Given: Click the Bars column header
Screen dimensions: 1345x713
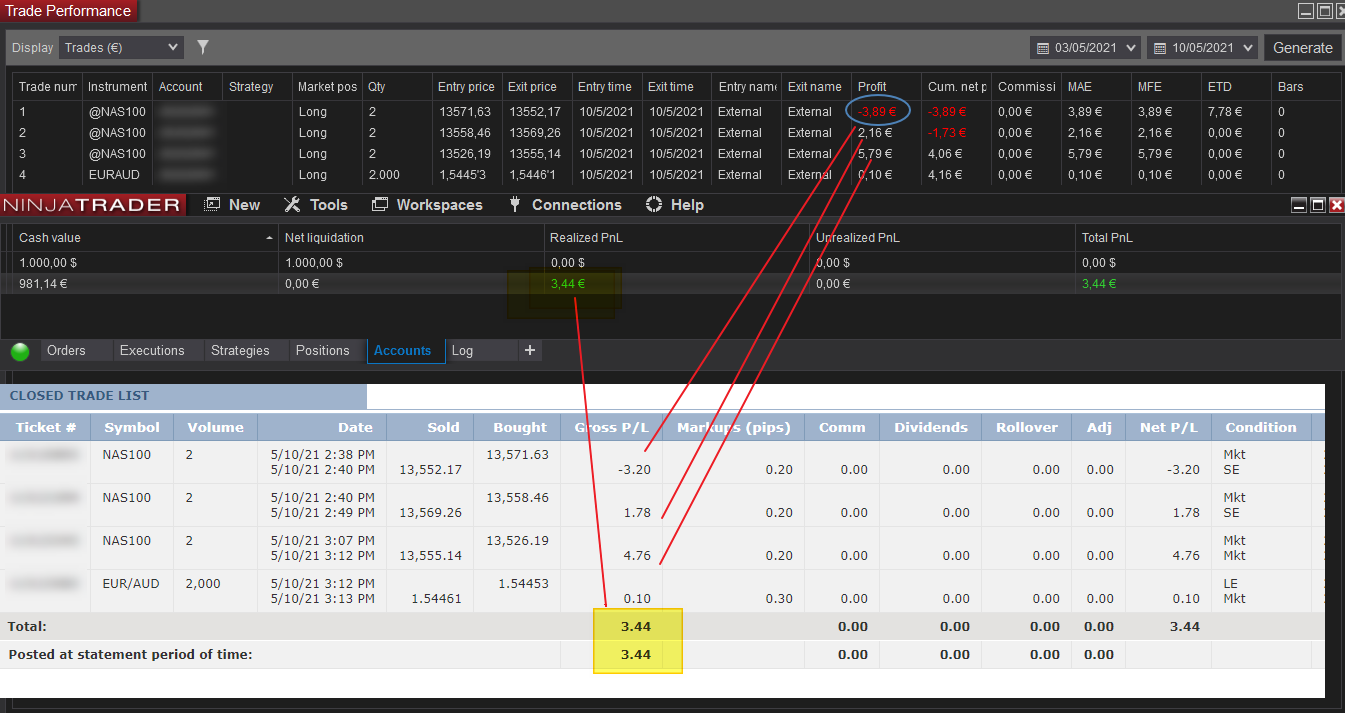Looking at the screenshot, I should click(1306, 87).
